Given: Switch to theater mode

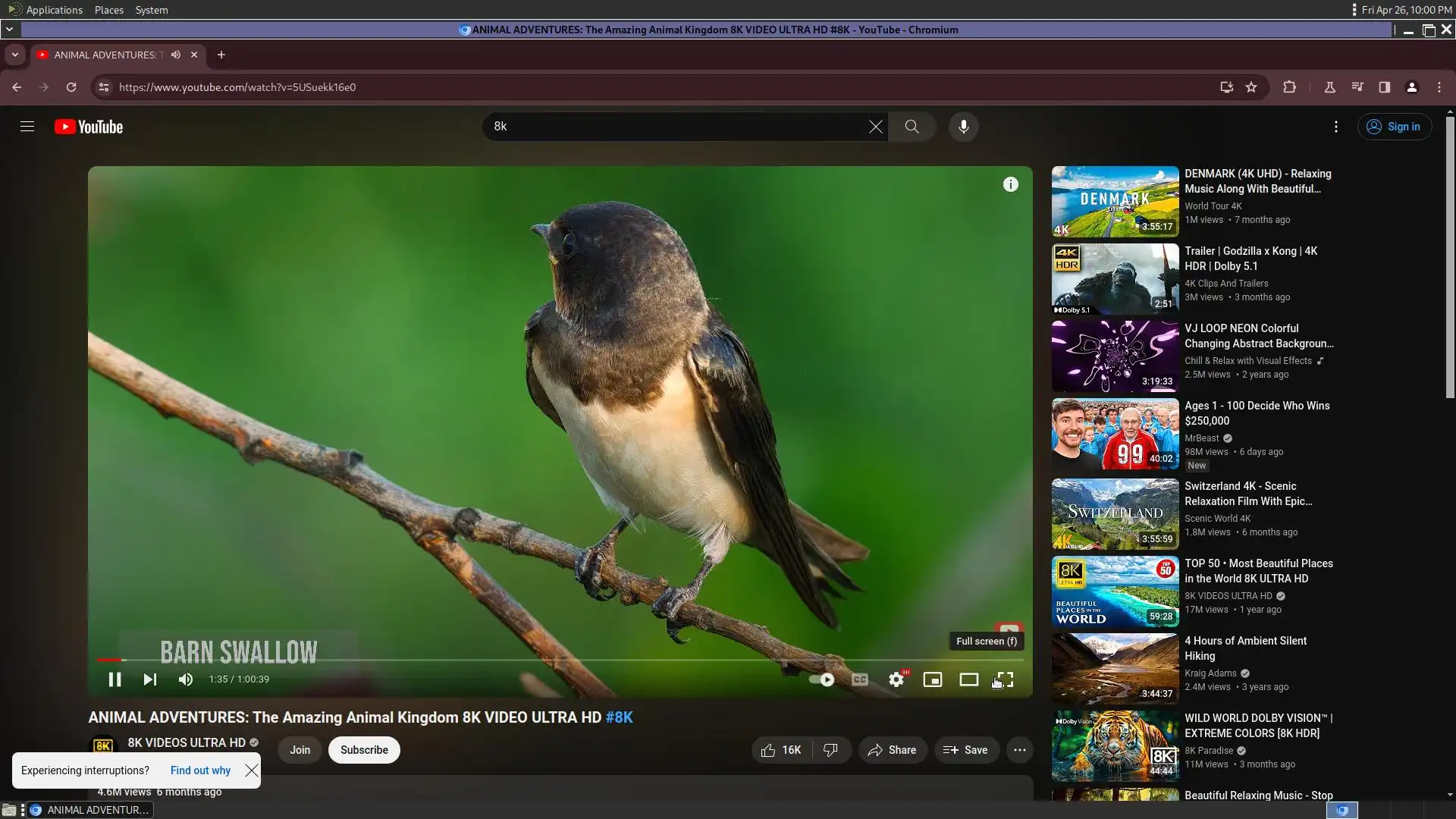Looking at the screenshot, I should pos(968,679).
